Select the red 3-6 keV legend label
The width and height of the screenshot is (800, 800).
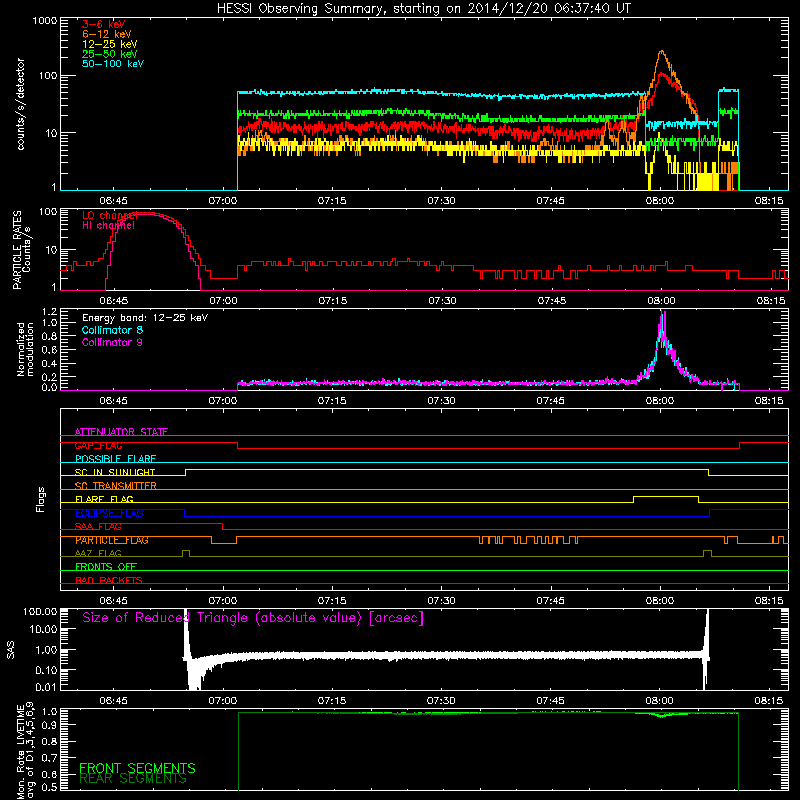(104, 24)
